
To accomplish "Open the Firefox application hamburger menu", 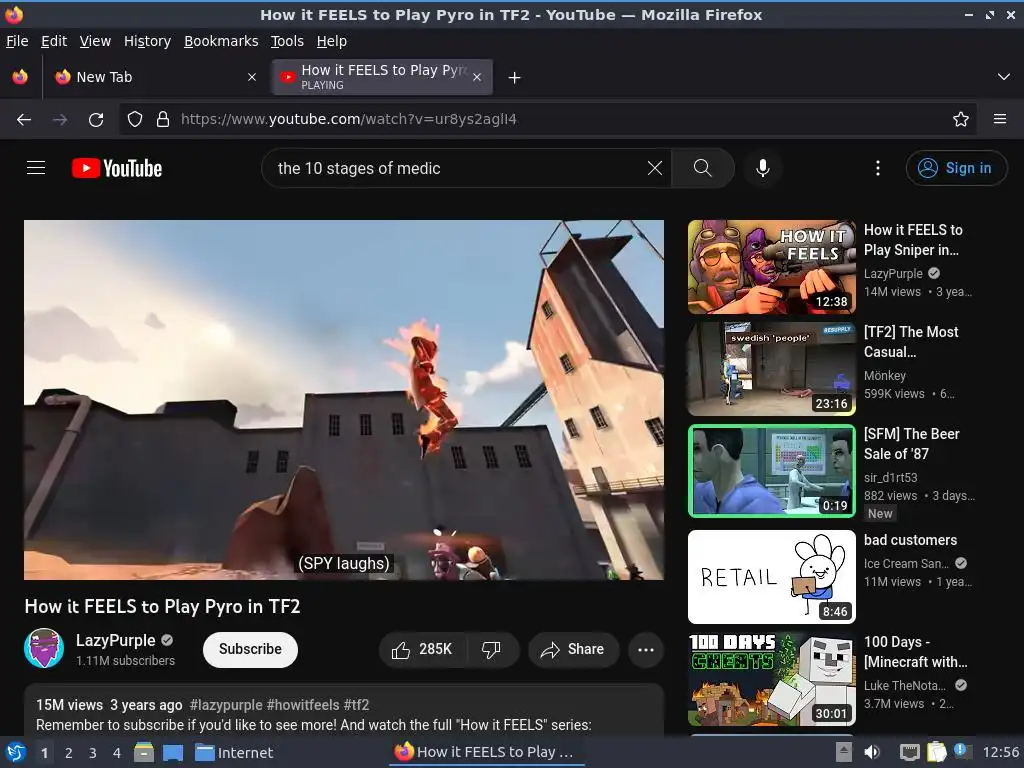I will coord(1000,120).
